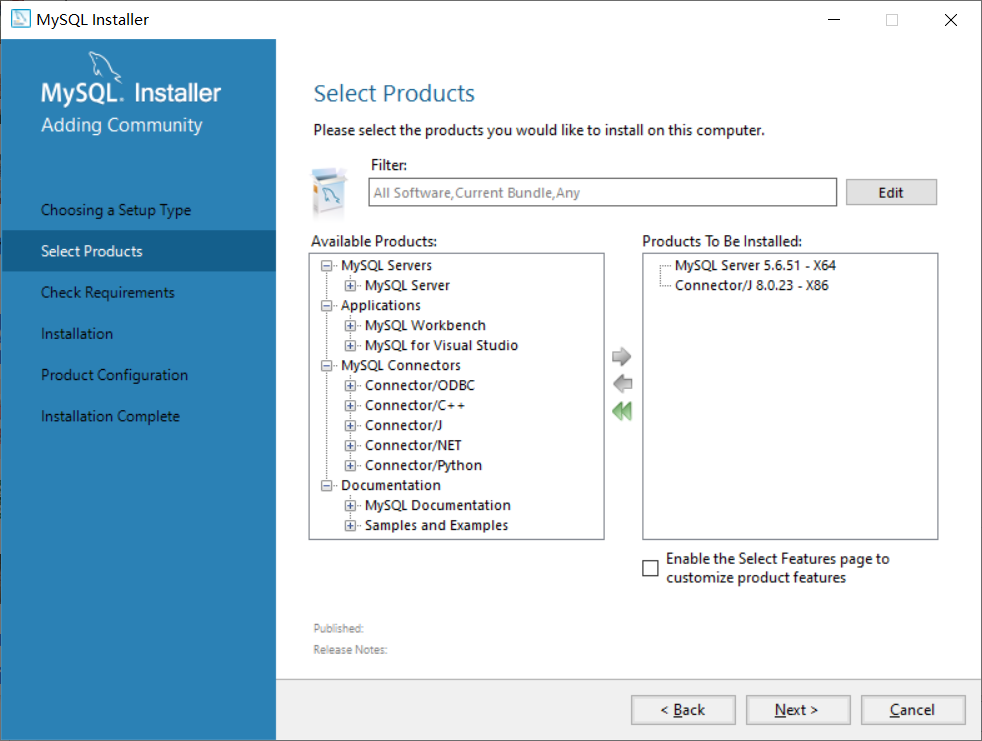Open the Installation Complete step

(x=110, y=417)
